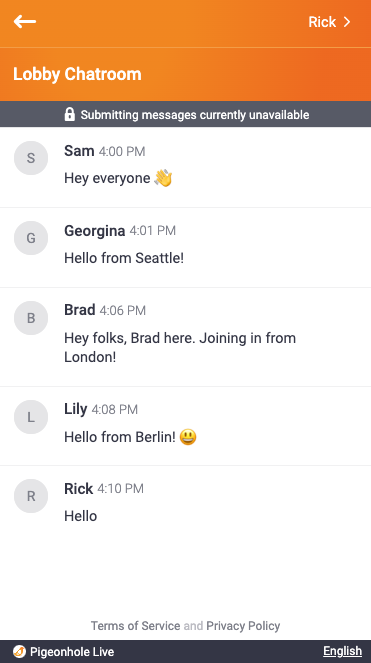Select Lily's L avatar

point(31,417)
